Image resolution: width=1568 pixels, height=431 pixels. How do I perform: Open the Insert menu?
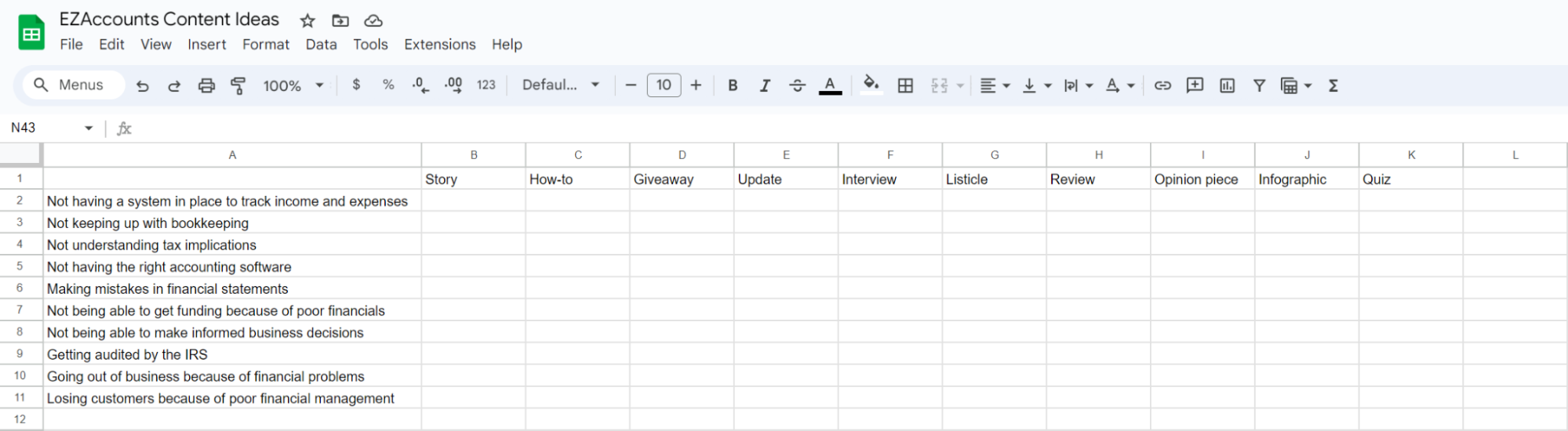[207, 45]
